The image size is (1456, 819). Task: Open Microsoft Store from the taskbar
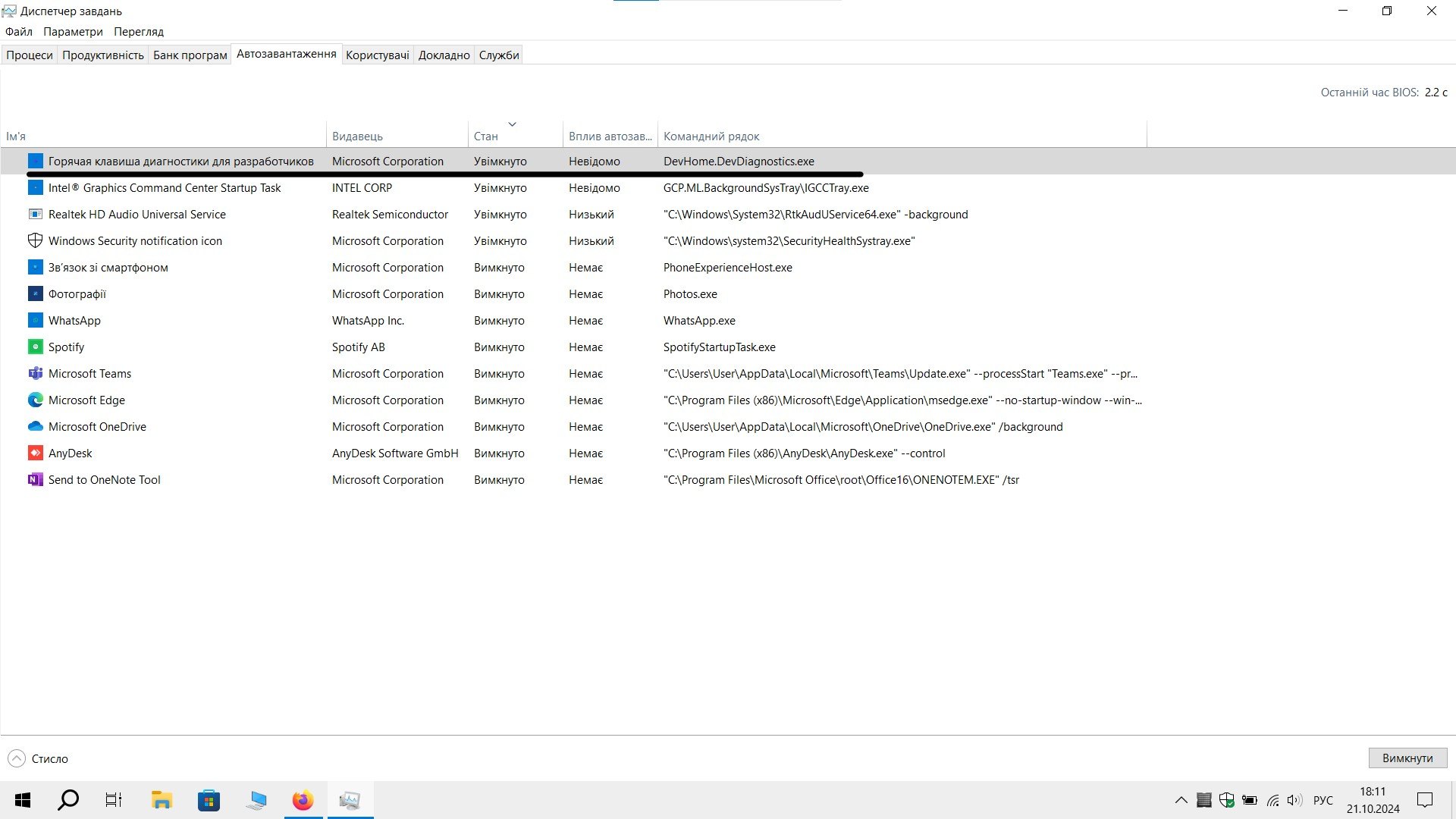(x=209, y=800)
